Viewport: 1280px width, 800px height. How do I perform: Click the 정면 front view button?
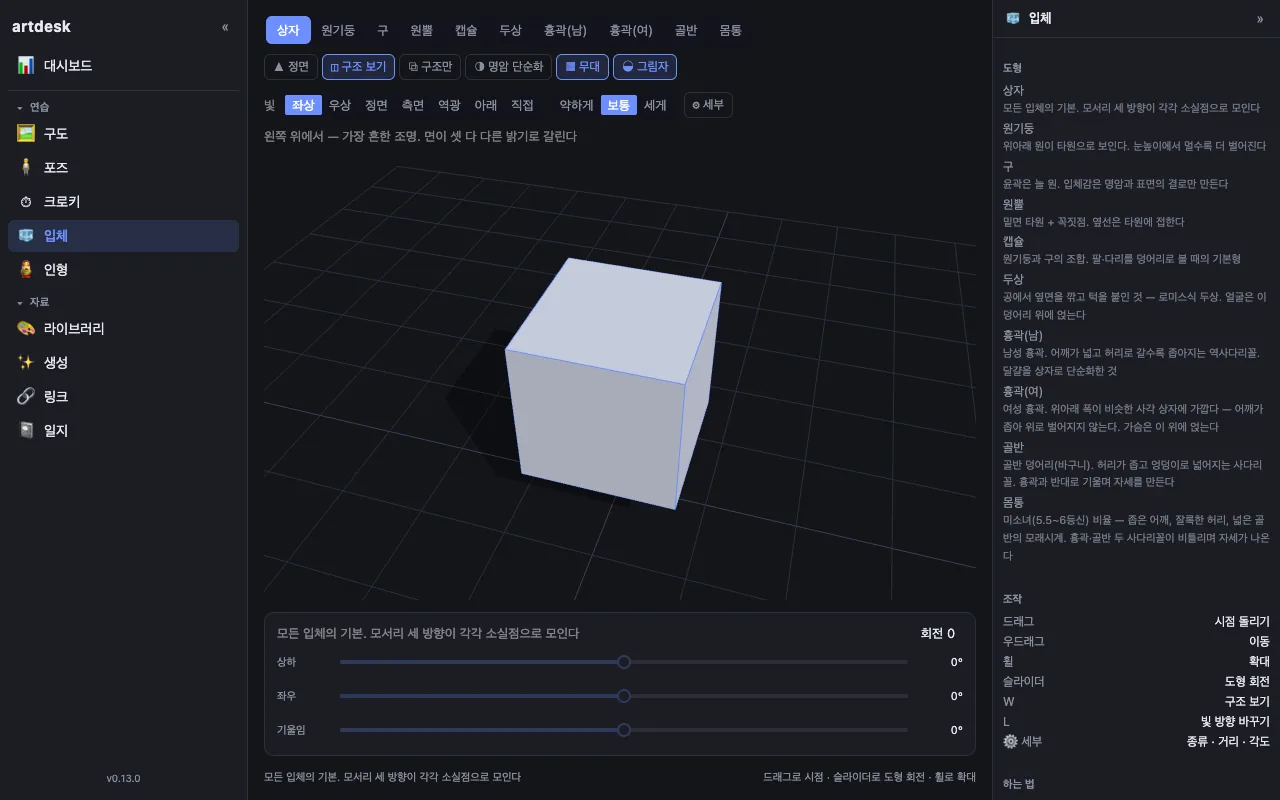(x=291, y=67)
